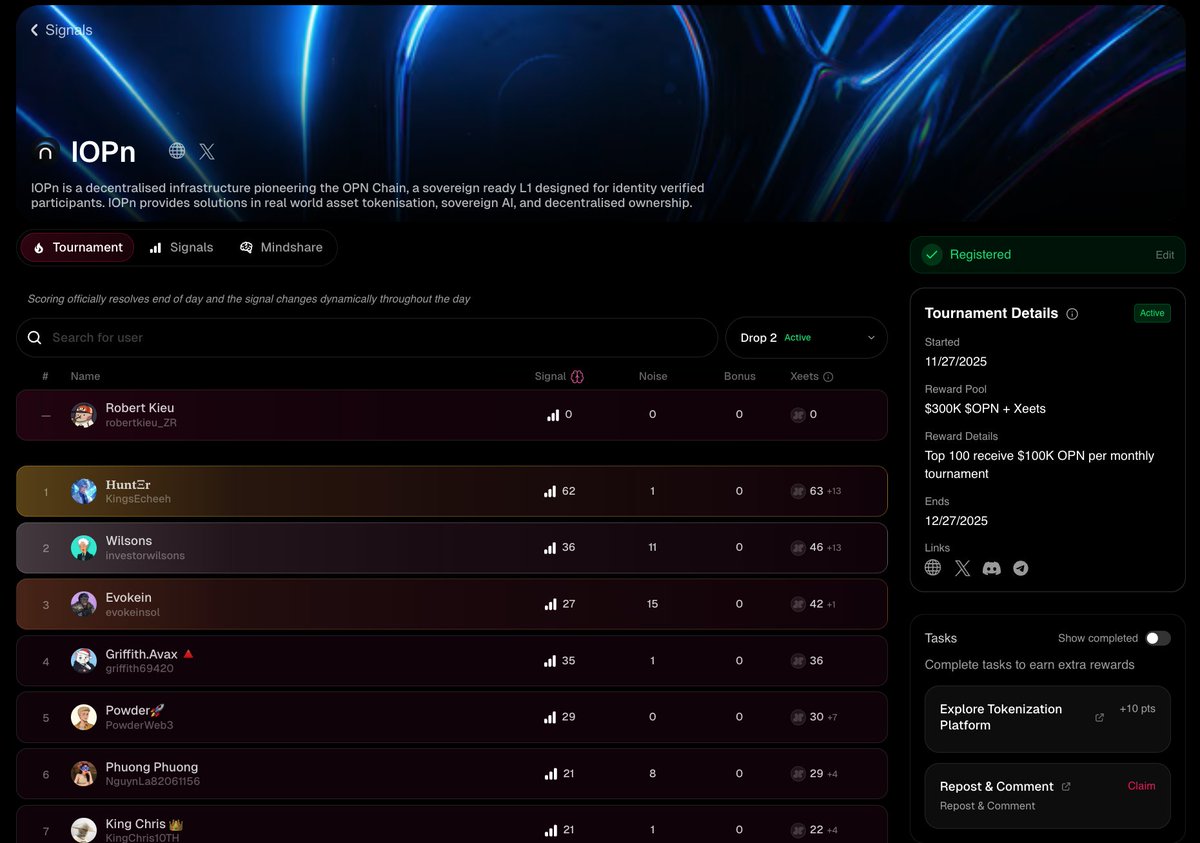The height and width of the screenshot is (843, 1200).
Task: Open Phuong Phuong's profile avatar
Action: pos(83,774)
